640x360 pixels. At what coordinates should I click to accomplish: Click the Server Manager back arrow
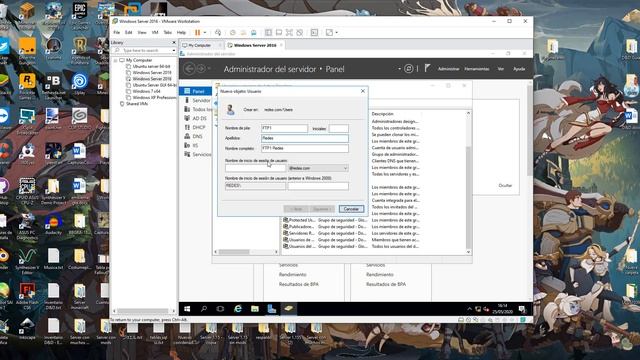pyautogui.click(x=189, y=69)
